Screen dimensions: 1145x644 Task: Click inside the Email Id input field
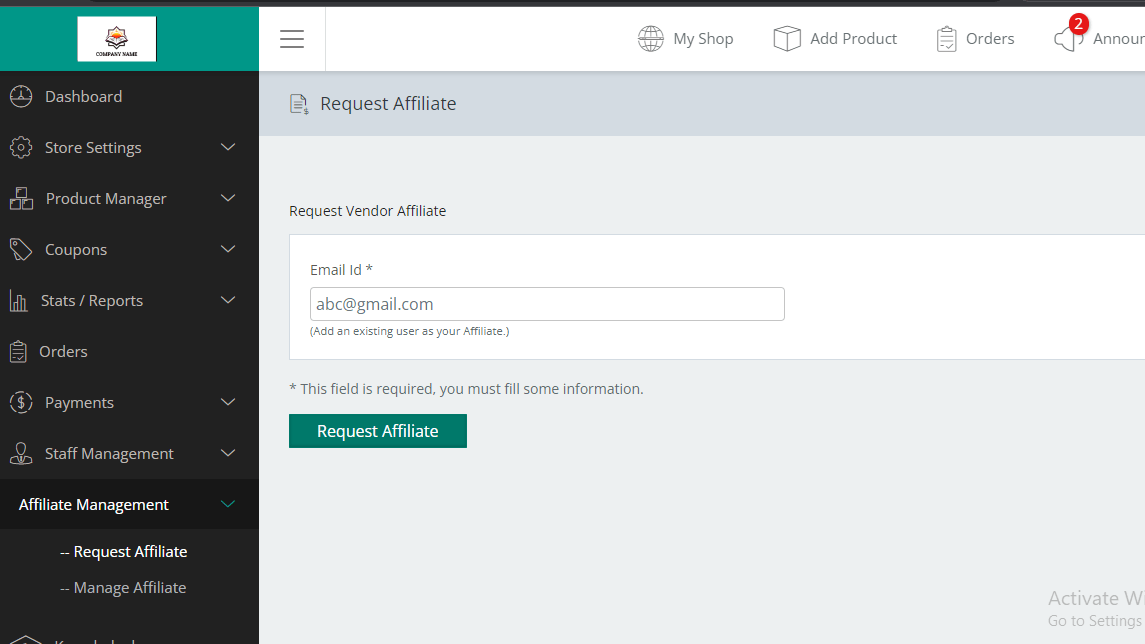[x=547, y=304]
